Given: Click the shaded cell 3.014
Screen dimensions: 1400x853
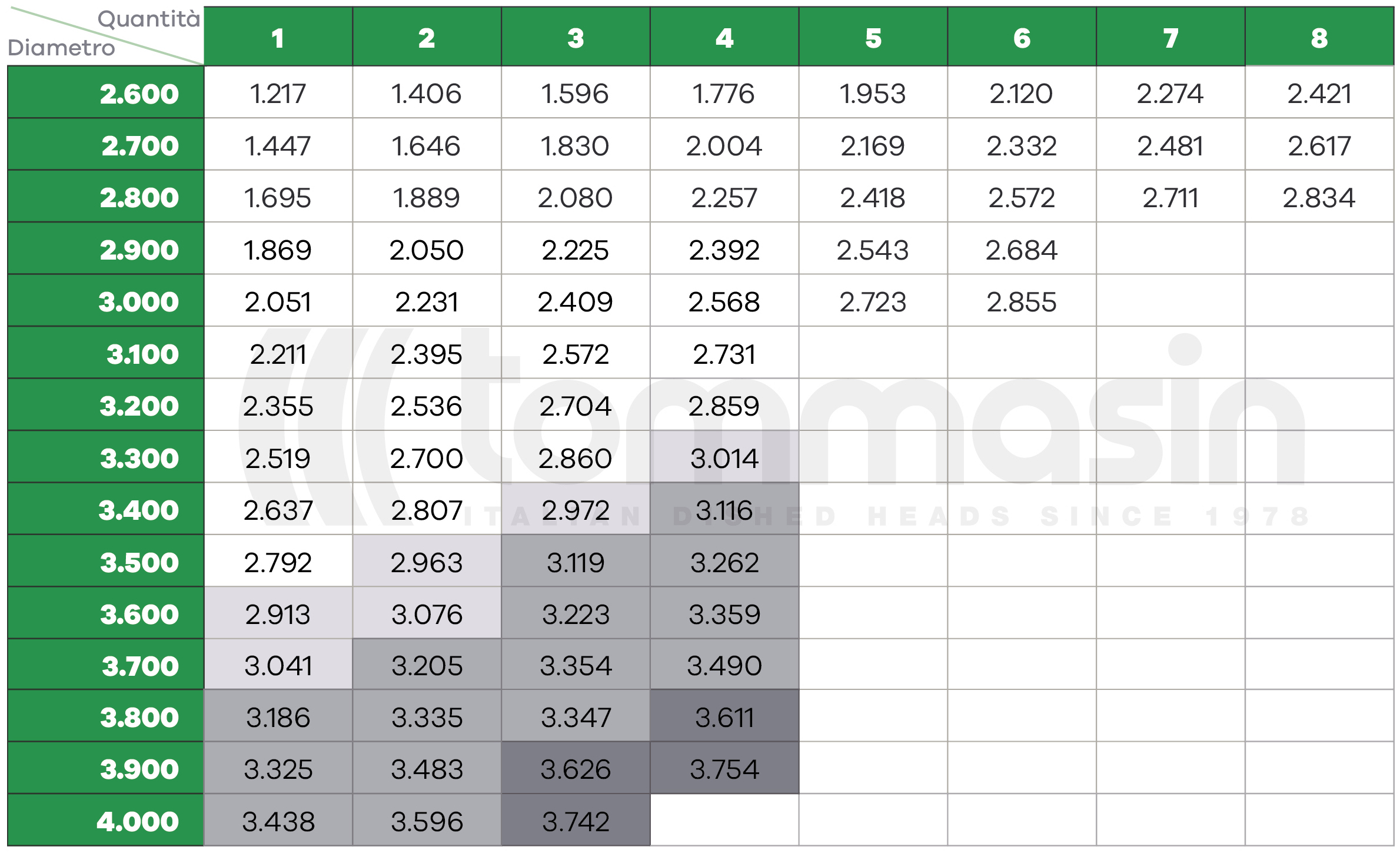Looking at the screenshot, I should click(x=724, y=457).
